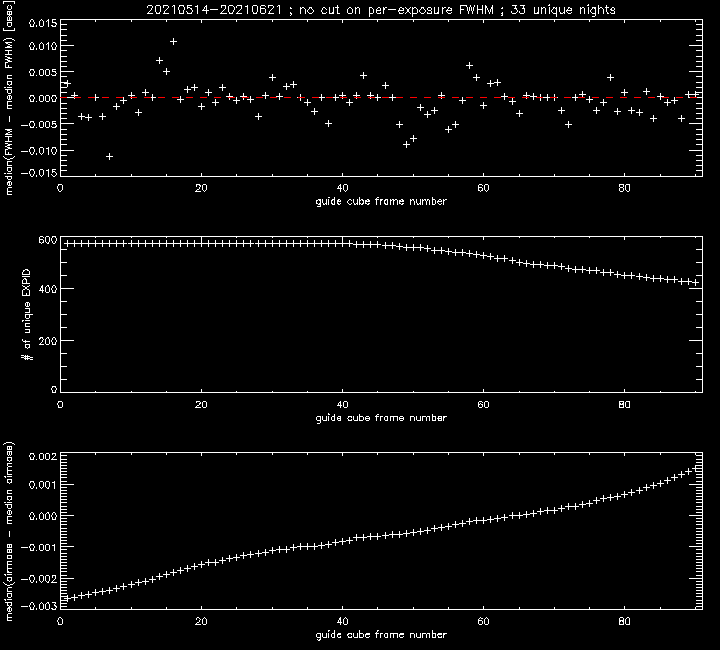Click the '0.000' tick label on the airmass plot

point(43,516)
